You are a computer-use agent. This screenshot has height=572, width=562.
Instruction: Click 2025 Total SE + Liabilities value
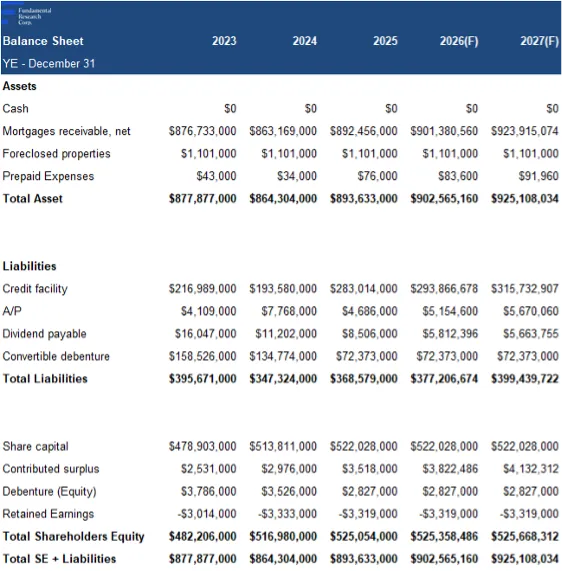coord(363,559)
